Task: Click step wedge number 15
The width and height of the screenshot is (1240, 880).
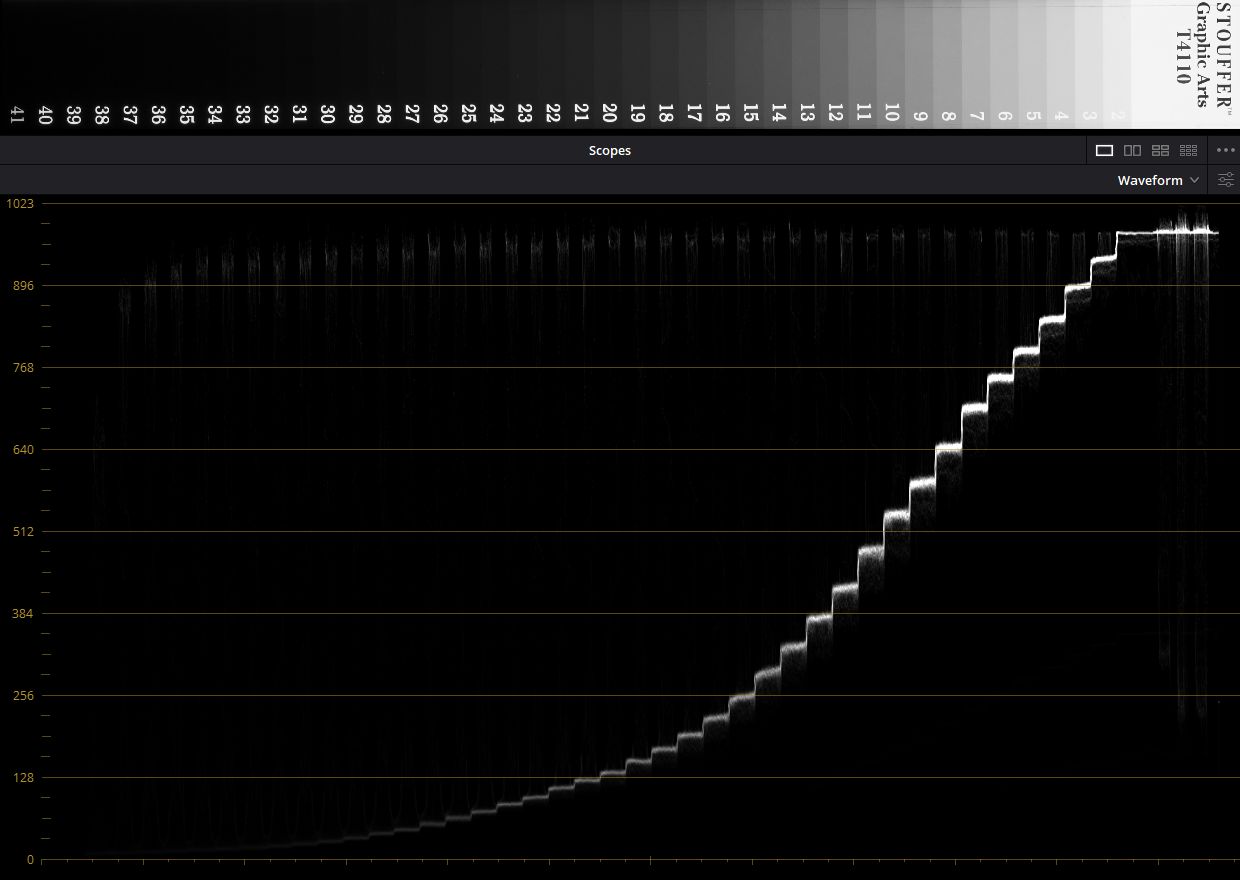Action: click(x=751, y=114)
